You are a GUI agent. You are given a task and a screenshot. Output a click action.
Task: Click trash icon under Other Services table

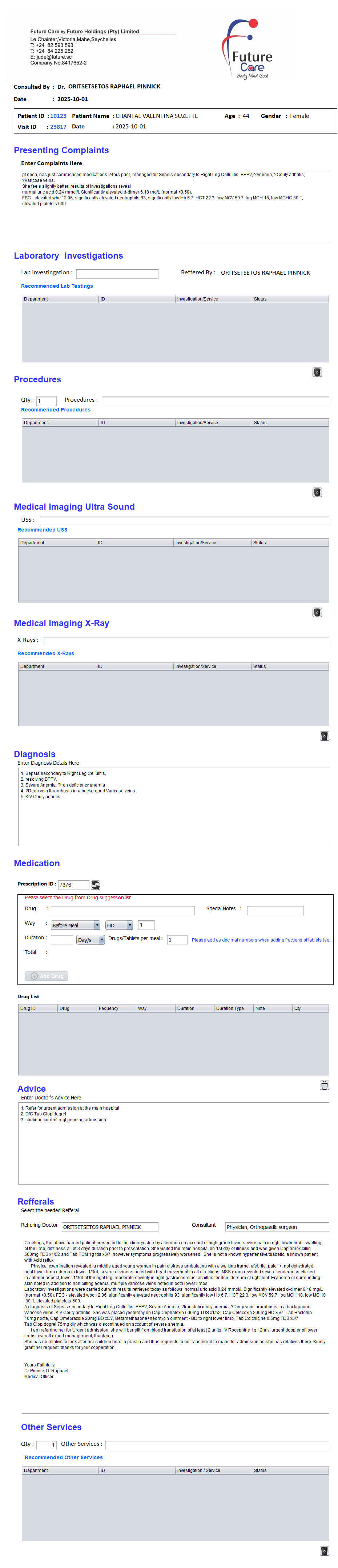pos(324,1551)
